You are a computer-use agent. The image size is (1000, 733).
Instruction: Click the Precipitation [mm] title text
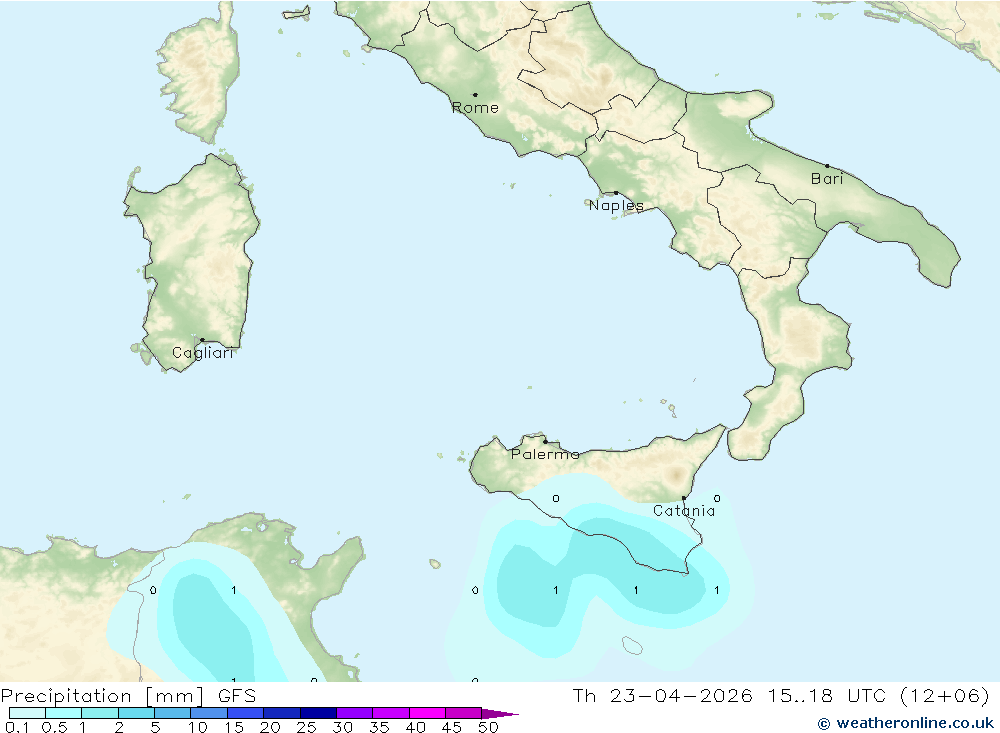point(102,696)
